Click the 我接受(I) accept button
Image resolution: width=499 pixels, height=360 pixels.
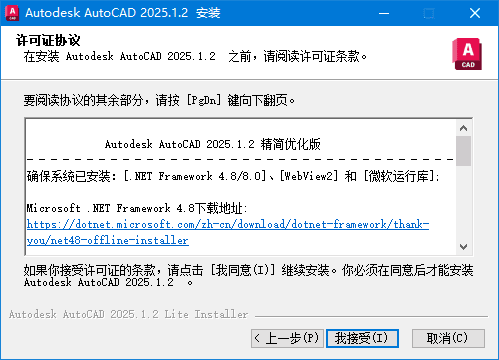(362, 338)
